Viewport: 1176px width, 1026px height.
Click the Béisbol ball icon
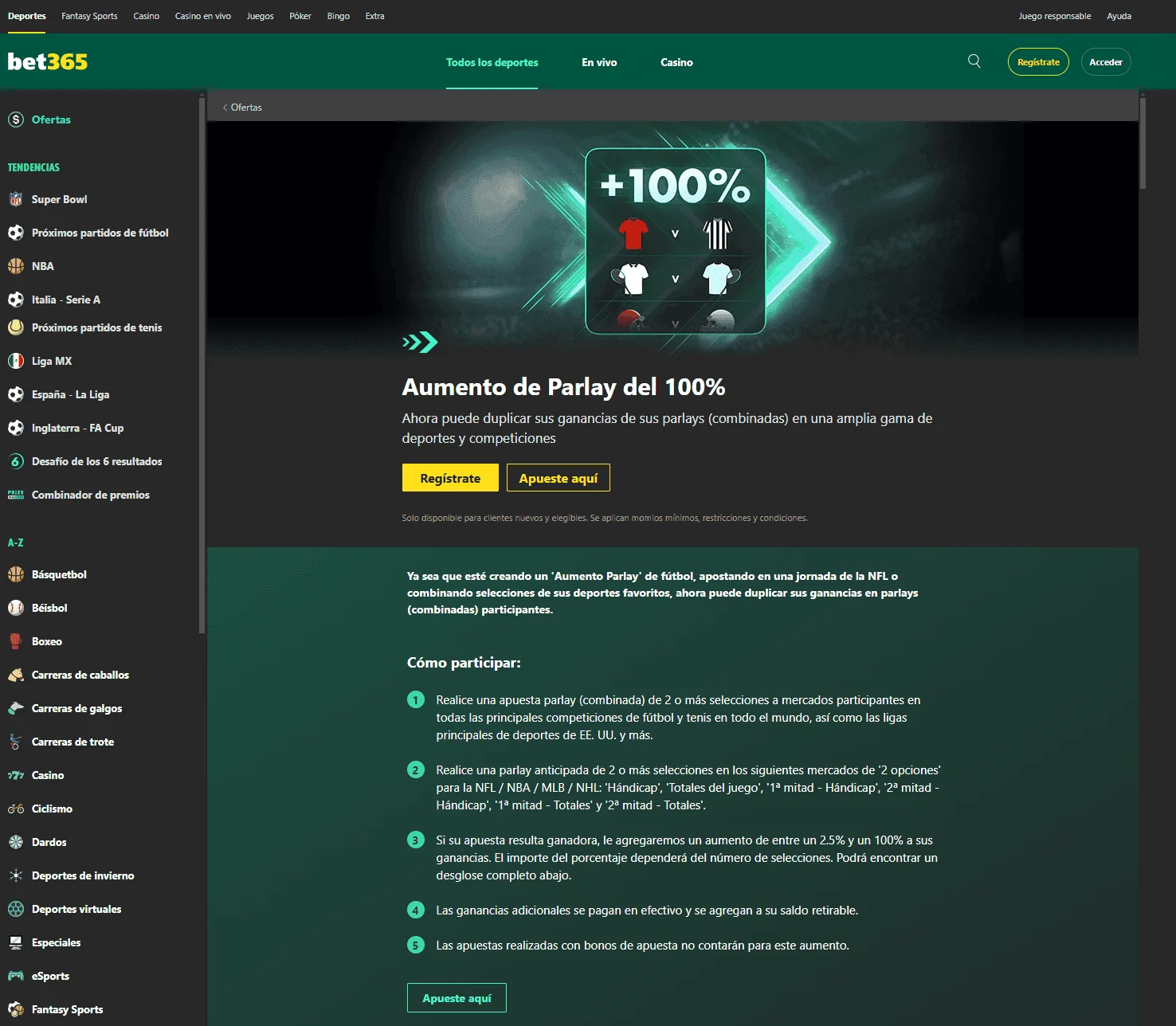tap(16, 608)
